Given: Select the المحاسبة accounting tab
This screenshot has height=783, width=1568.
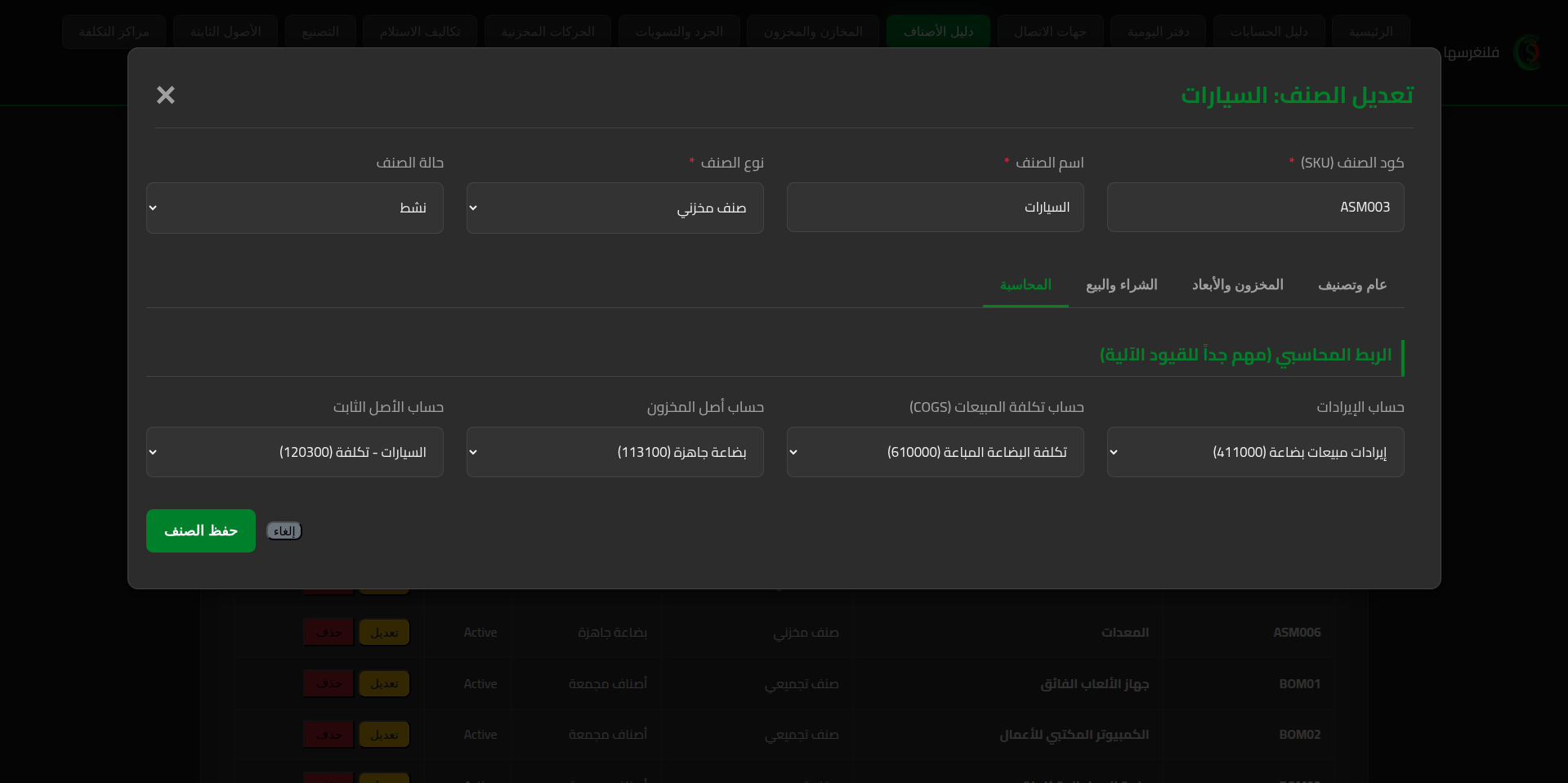Looking at the screenshot, I should (x=1025, y=284).
